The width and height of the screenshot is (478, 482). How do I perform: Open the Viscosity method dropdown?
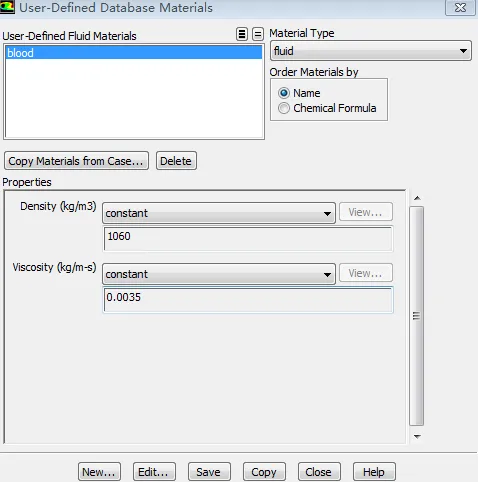click(219, 274)
